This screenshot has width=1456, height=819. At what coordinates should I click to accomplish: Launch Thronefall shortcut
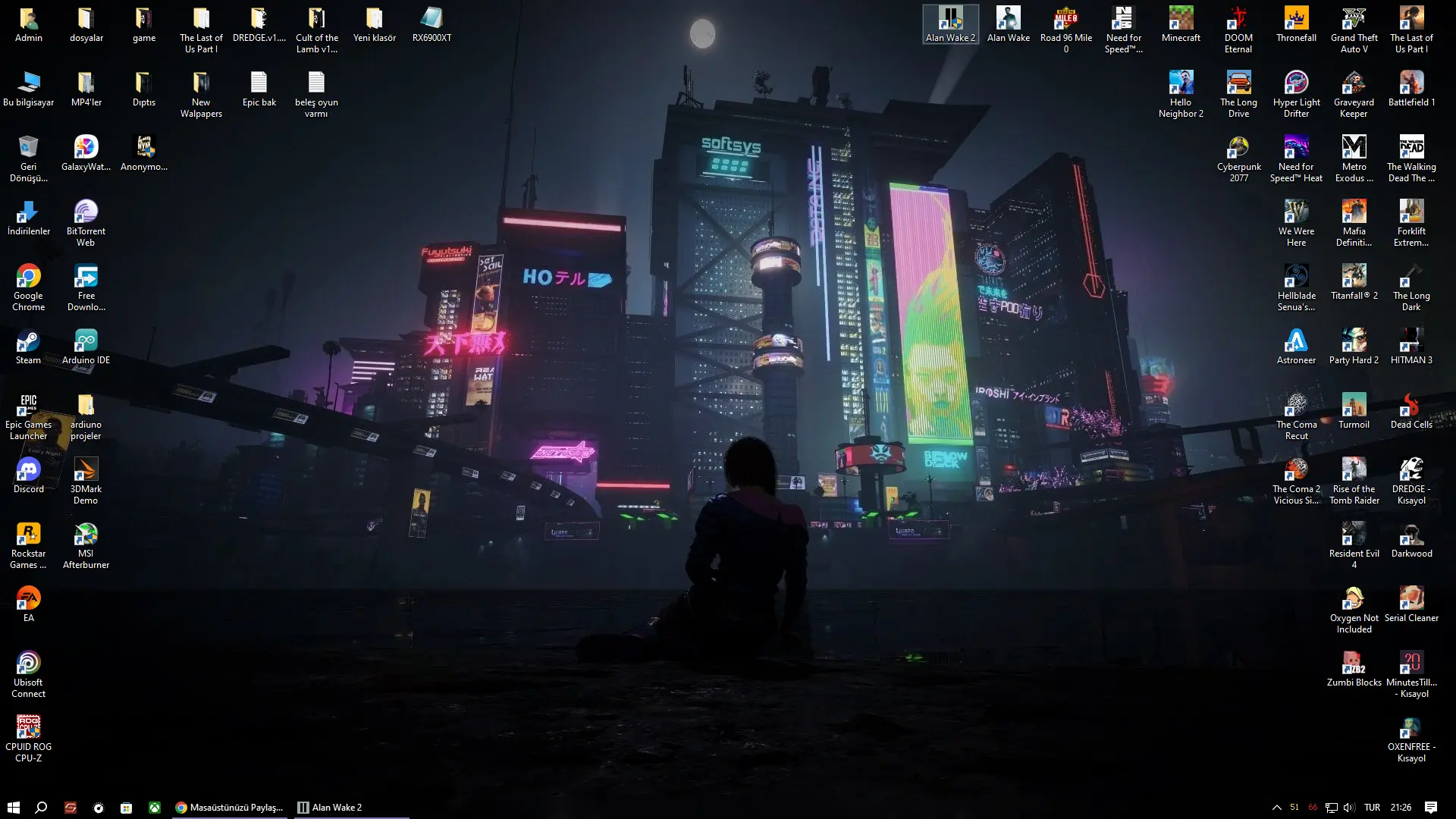point(1296,24)
